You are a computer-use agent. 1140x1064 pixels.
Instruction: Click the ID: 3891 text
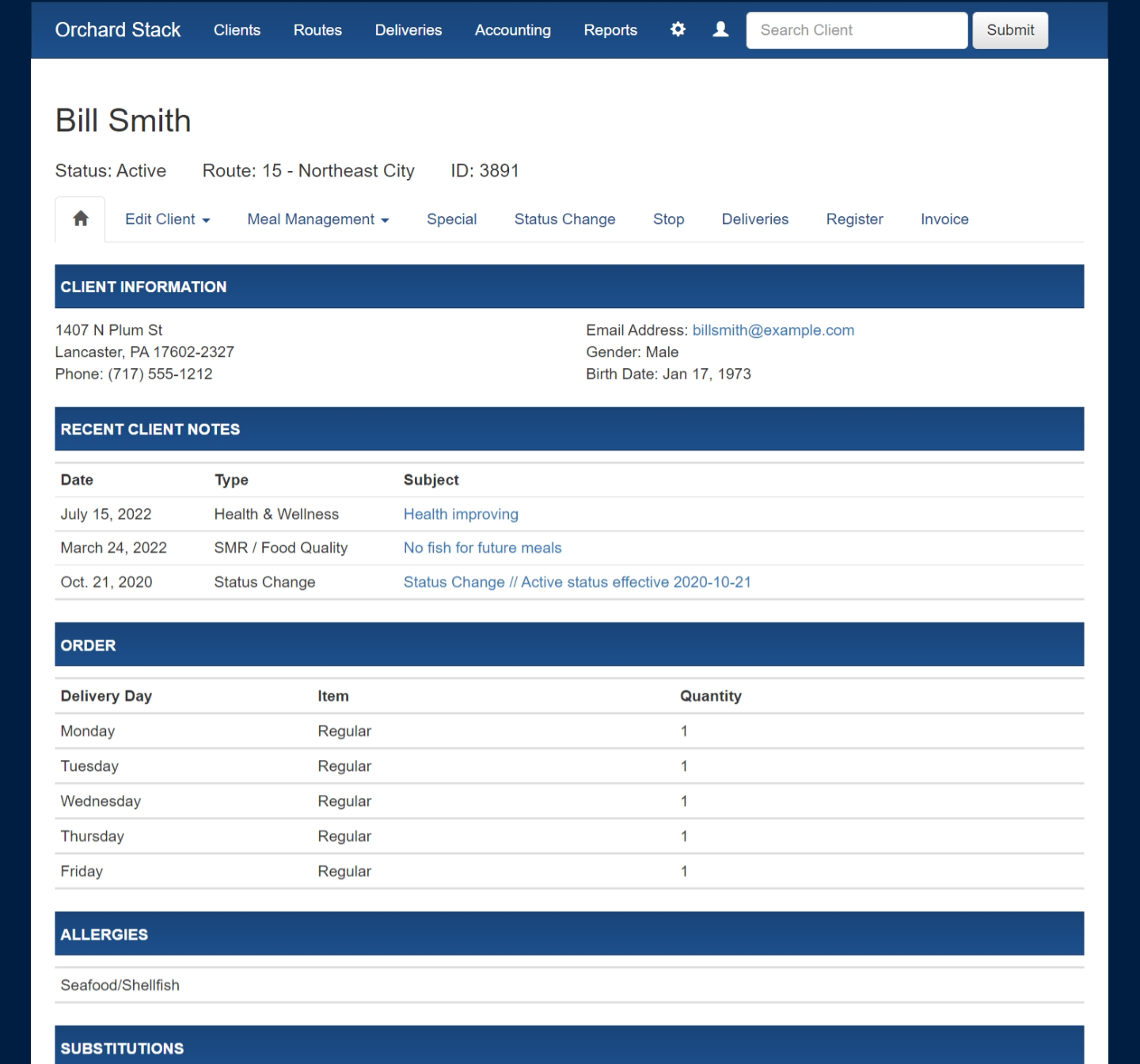click(484, 171)
